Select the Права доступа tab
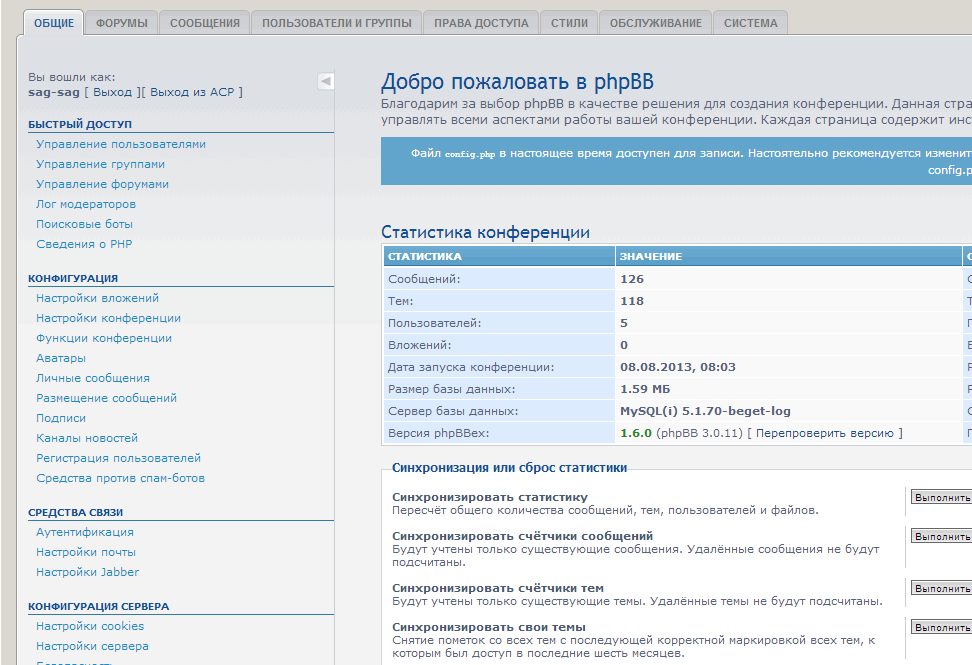The width and height of the screenshot is (972, 665). click(x=481, y=23)
